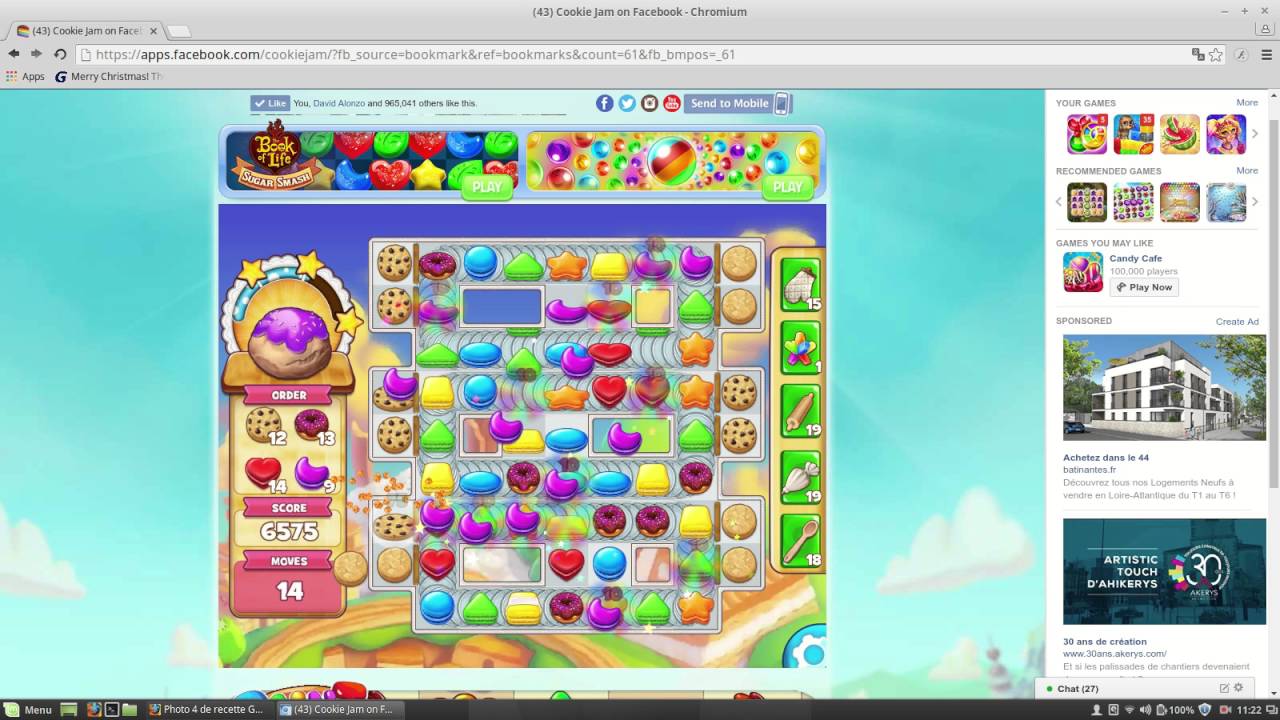Open Apps bookmarks shortcut

tap(26, 76)
